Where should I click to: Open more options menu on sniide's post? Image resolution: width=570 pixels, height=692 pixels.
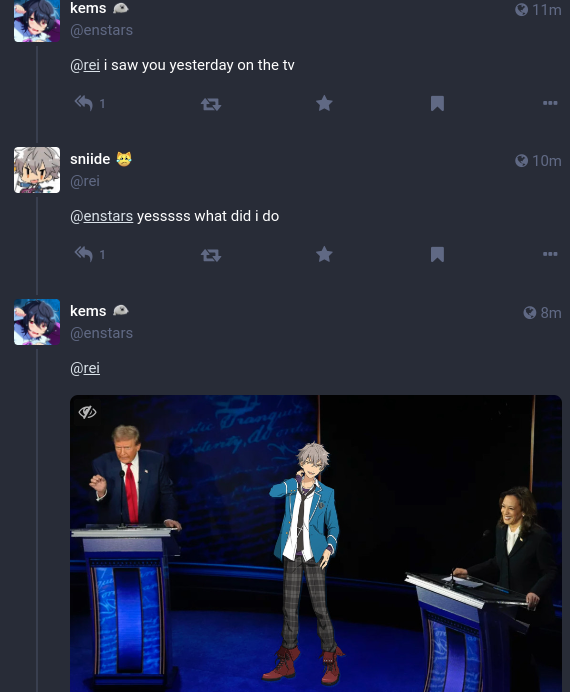point(550,254)
